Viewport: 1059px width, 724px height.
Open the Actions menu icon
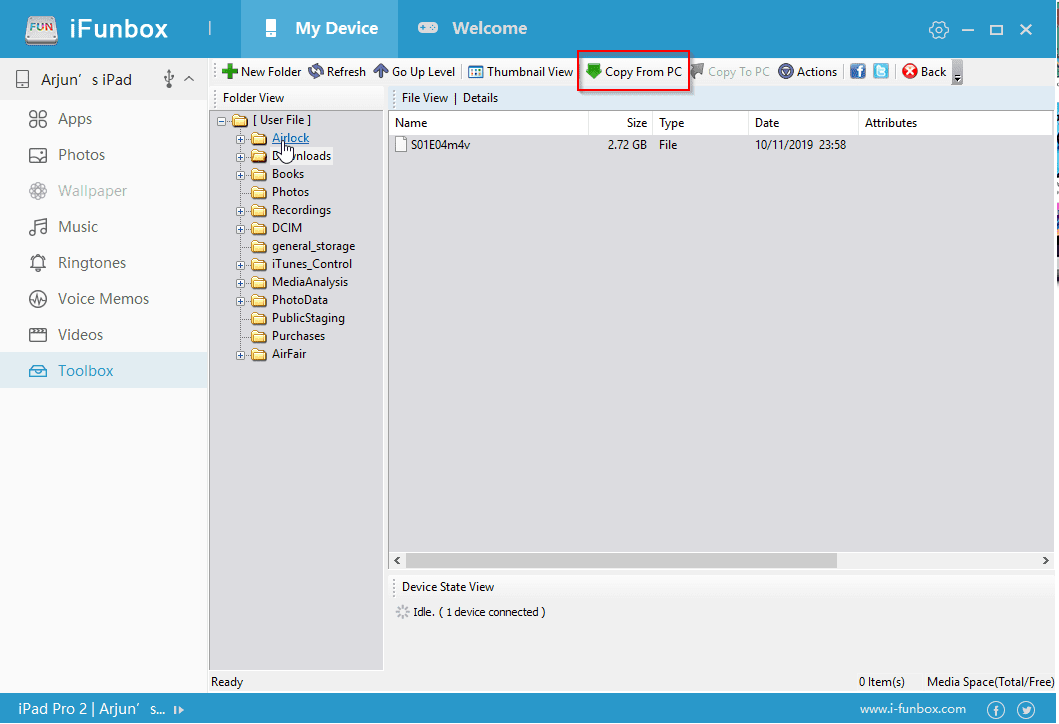coord(786,72)
